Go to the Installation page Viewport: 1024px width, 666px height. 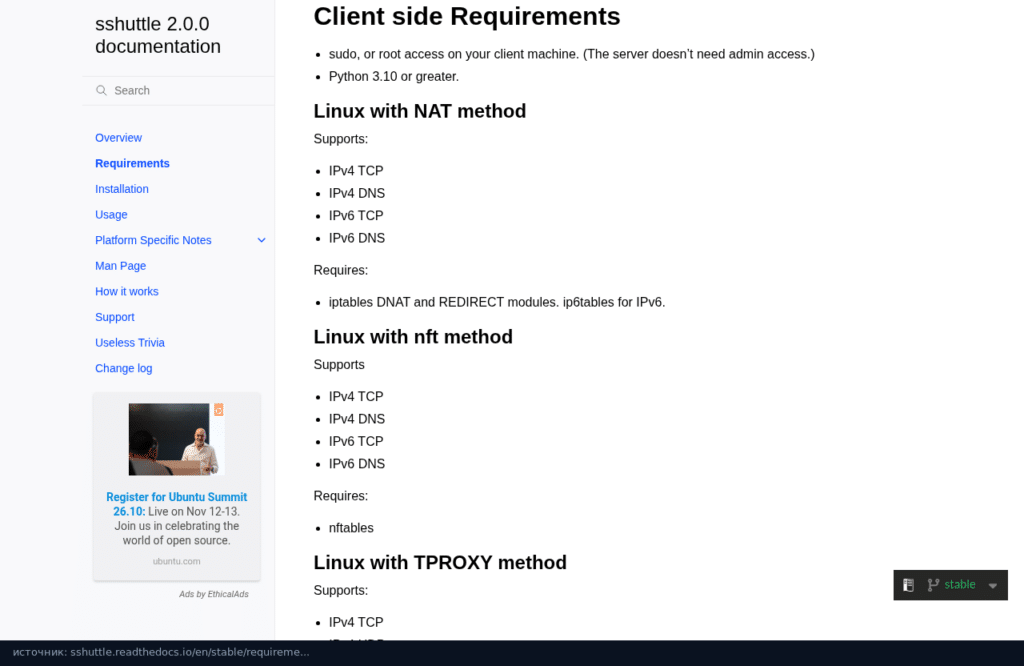click(x=122, y=189)
